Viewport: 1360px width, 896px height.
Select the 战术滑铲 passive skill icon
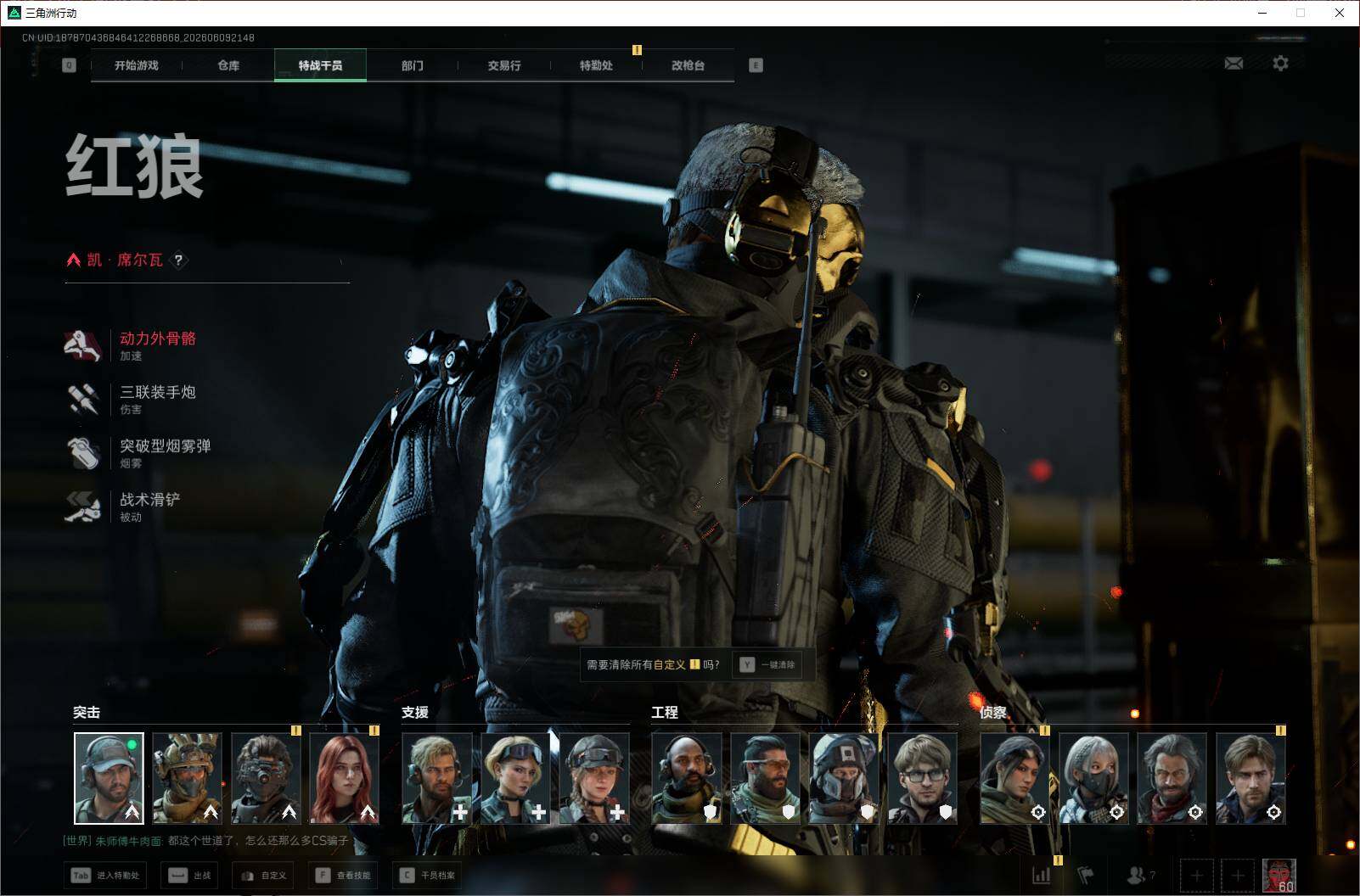tap(83, 507)
